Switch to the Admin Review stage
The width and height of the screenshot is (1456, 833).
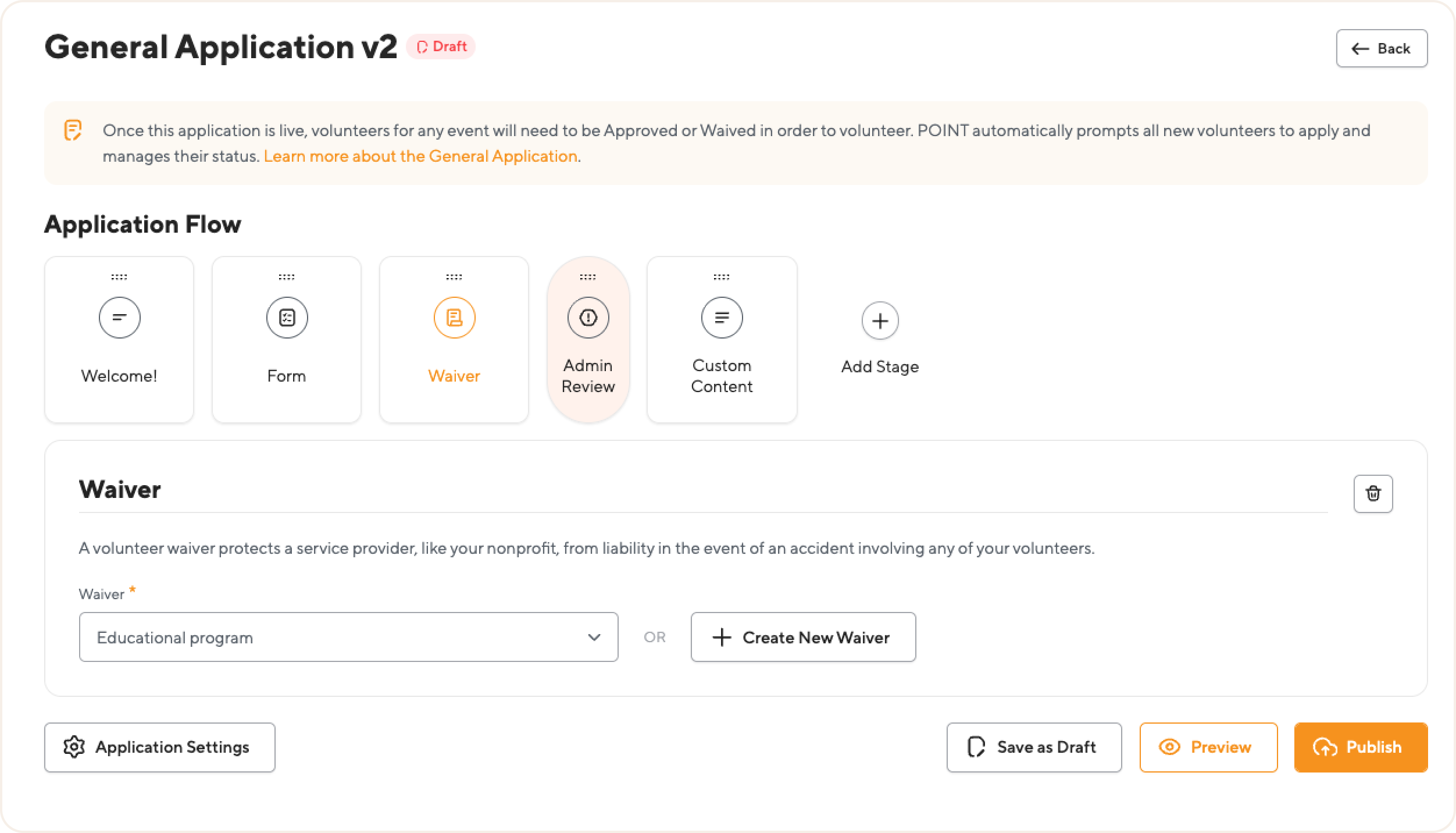click(588, 376)
